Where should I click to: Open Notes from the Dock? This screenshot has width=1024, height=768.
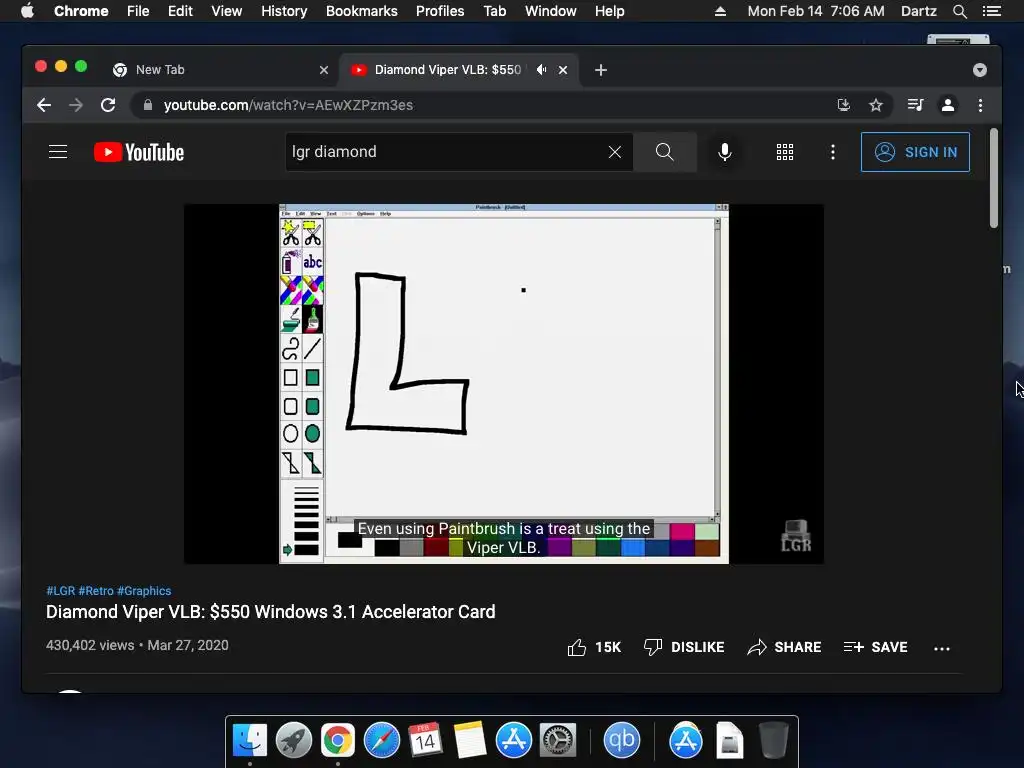click(470, 741)
